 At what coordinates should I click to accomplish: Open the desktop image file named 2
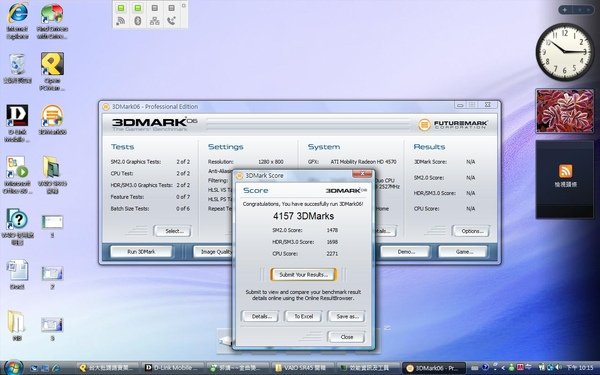point(52,278)
